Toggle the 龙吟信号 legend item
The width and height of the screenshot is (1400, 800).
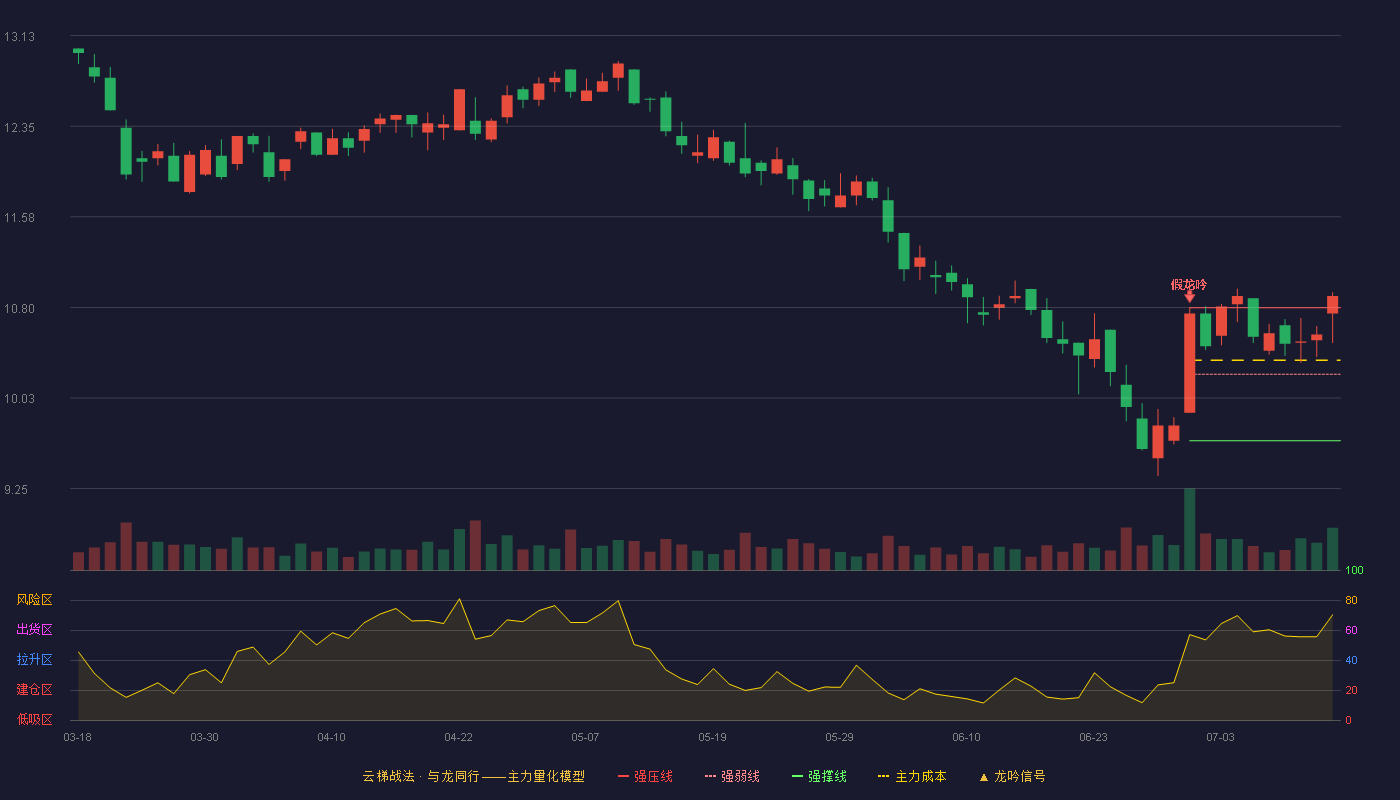tap(1011, 776)
